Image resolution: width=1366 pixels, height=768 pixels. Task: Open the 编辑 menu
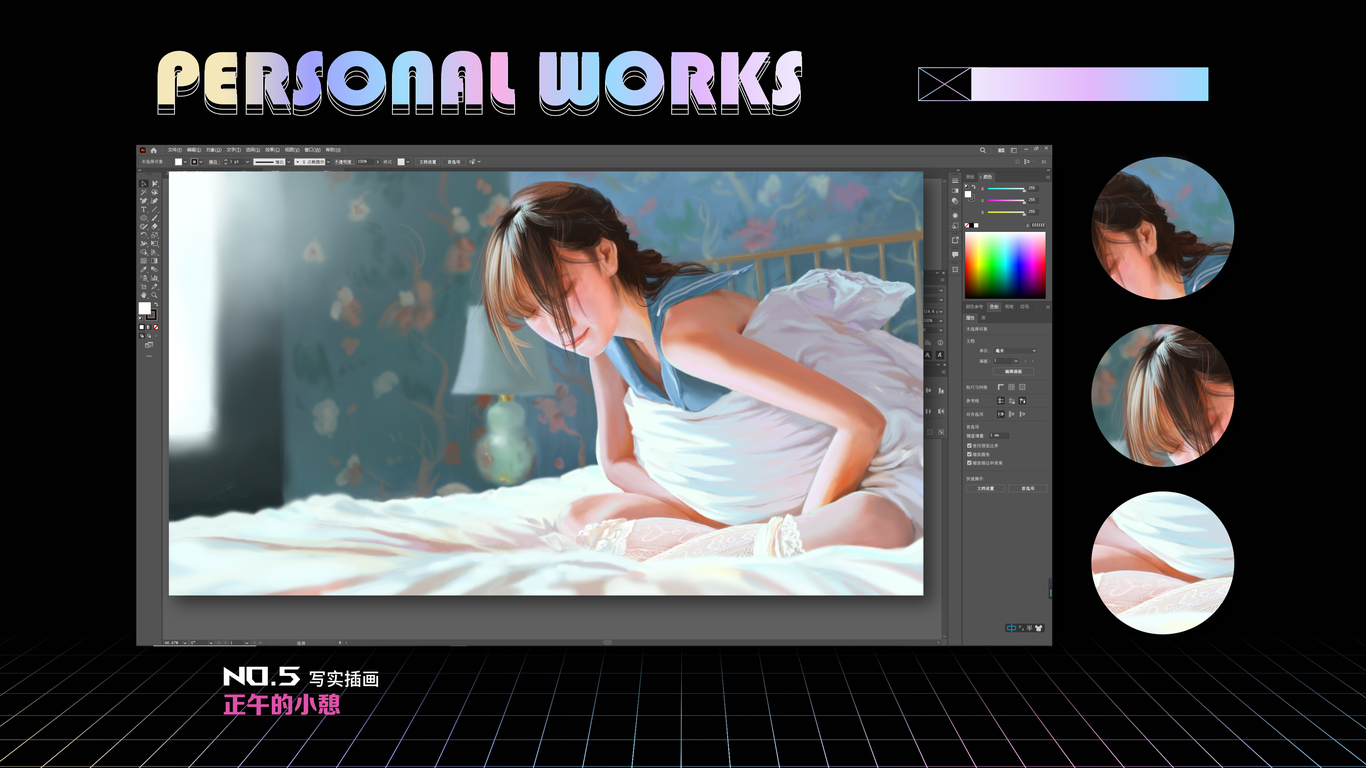coord(194,150)
